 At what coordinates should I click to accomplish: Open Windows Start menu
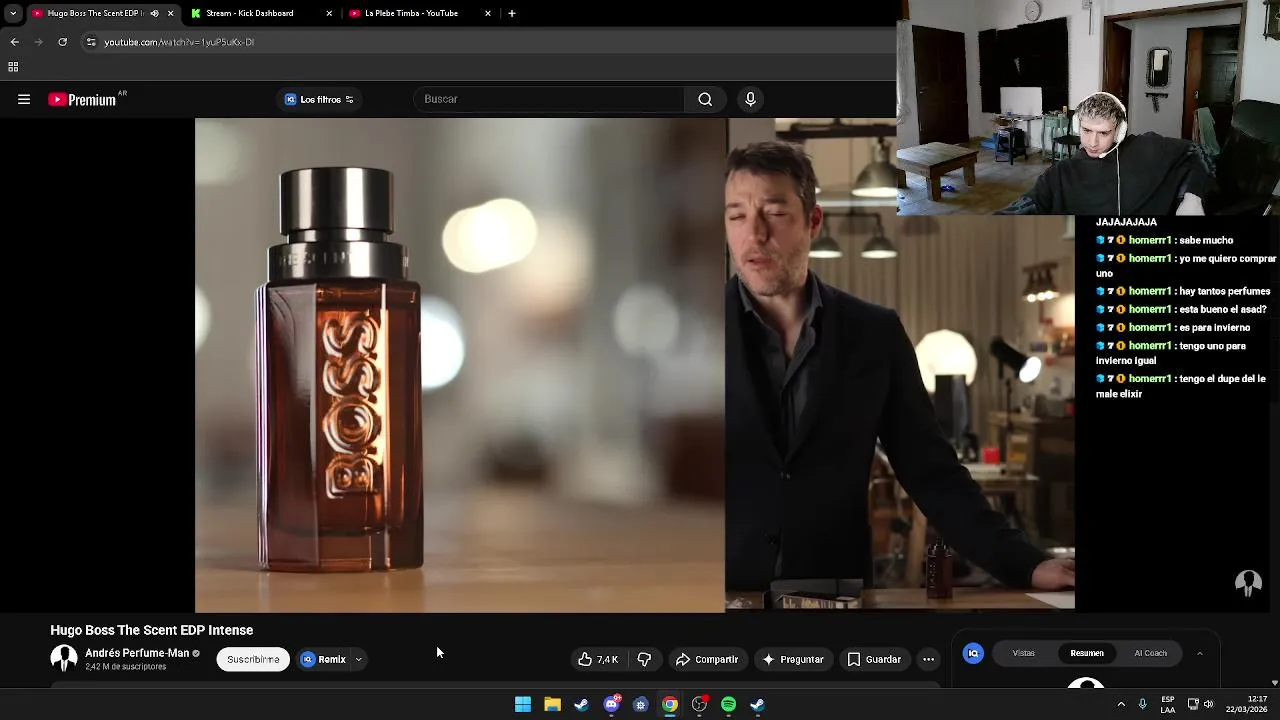pos(523,704)
